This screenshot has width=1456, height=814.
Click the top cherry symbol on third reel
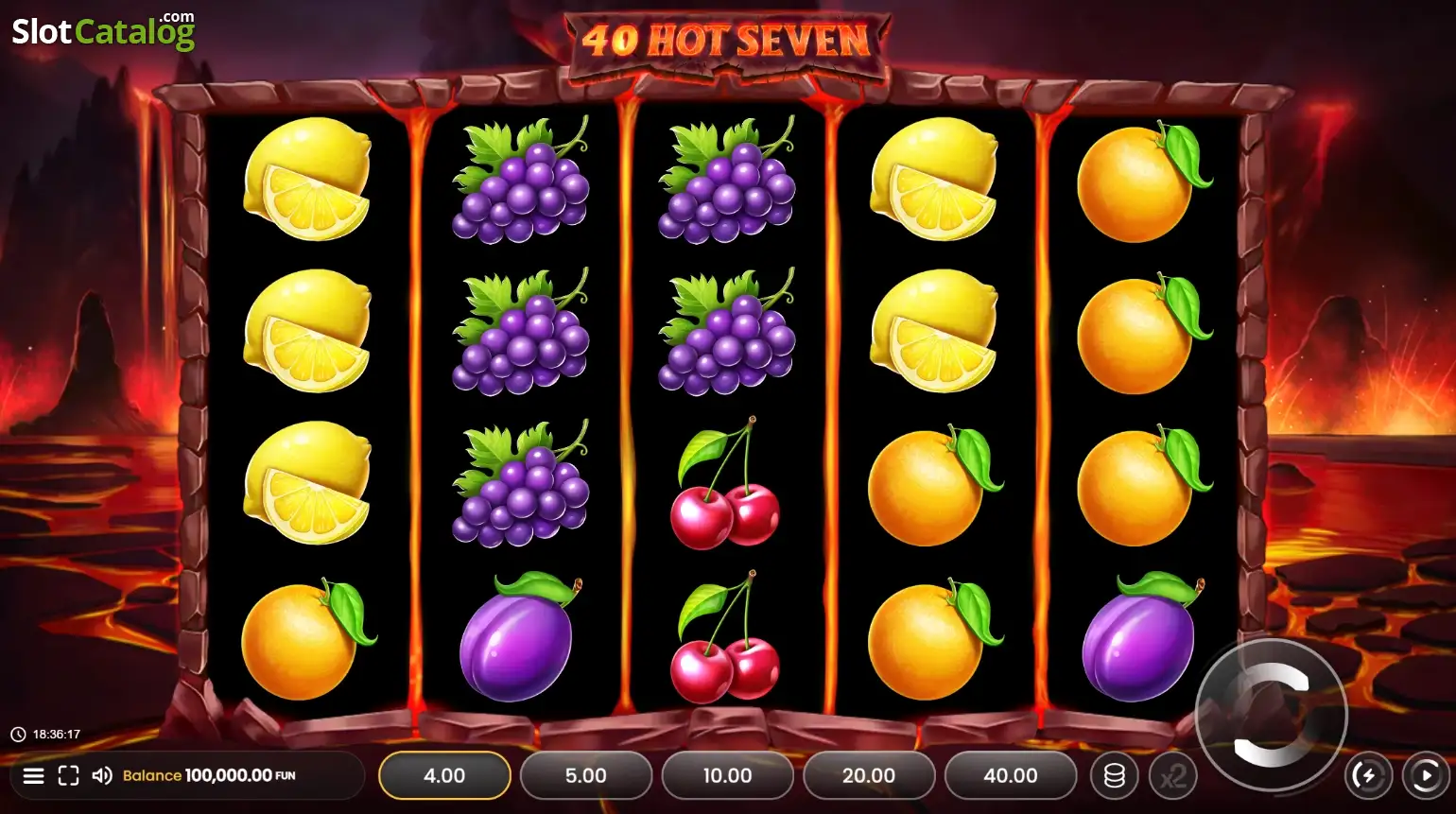[725, 483]
